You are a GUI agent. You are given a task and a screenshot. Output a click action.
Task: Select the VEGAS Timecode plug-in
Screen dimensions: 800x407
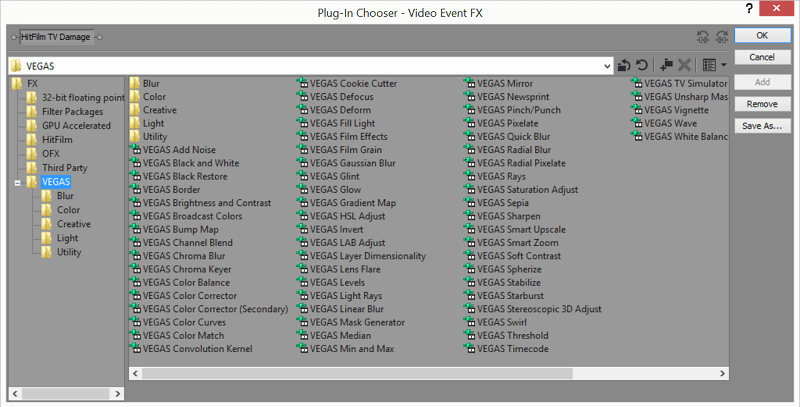pyautogui.click(x=506, y=348)
